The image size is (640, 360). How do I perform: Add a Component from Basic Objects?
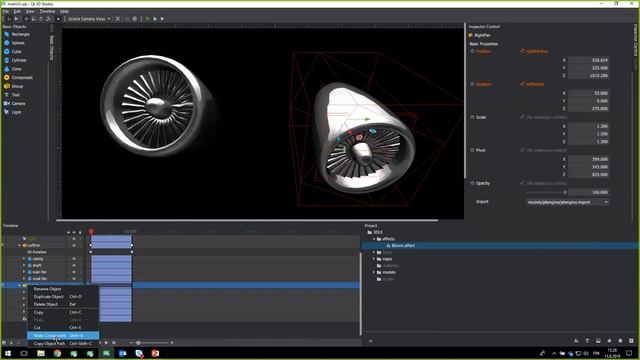click(18, 78)
